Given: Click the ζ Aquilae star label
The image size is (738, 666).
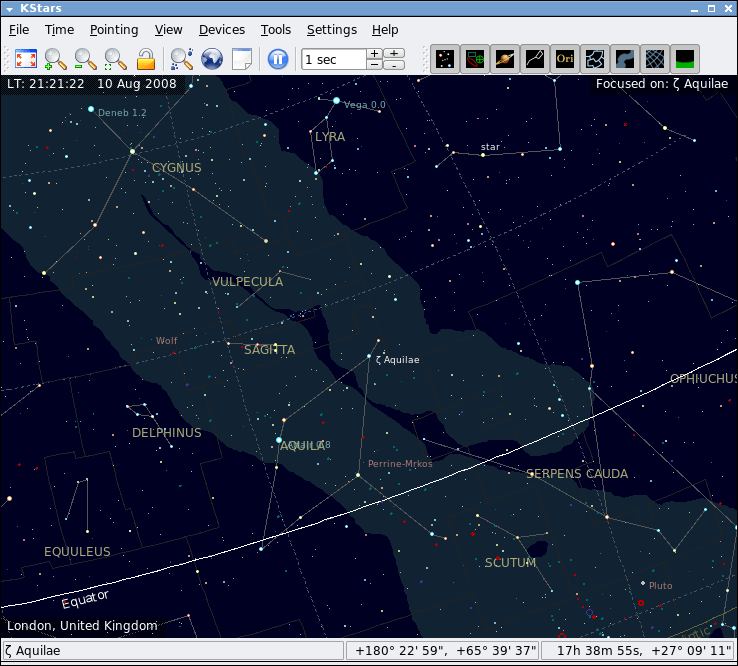Looking at the screenshot, I should pos(398,360).
